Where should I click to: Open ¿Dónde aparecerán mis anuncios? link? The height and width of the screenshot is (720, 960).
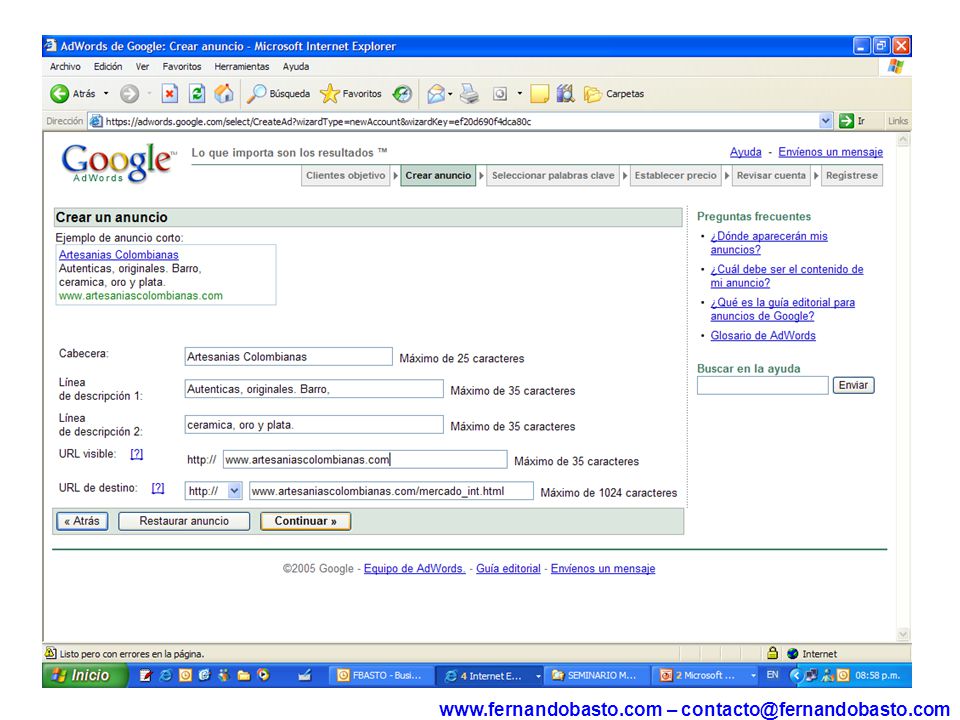(769, 242)
